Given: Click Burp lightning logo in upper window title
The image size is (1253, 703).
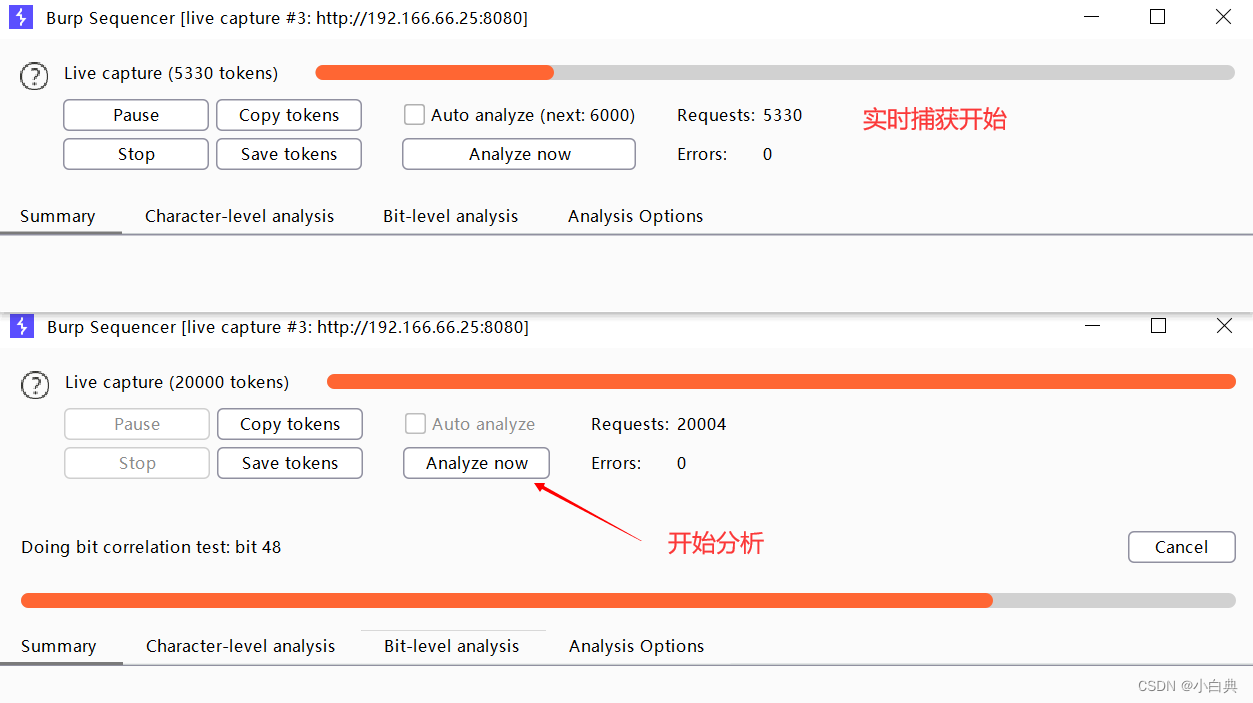Looking at the screenshot, I should [x=21, y=17].
